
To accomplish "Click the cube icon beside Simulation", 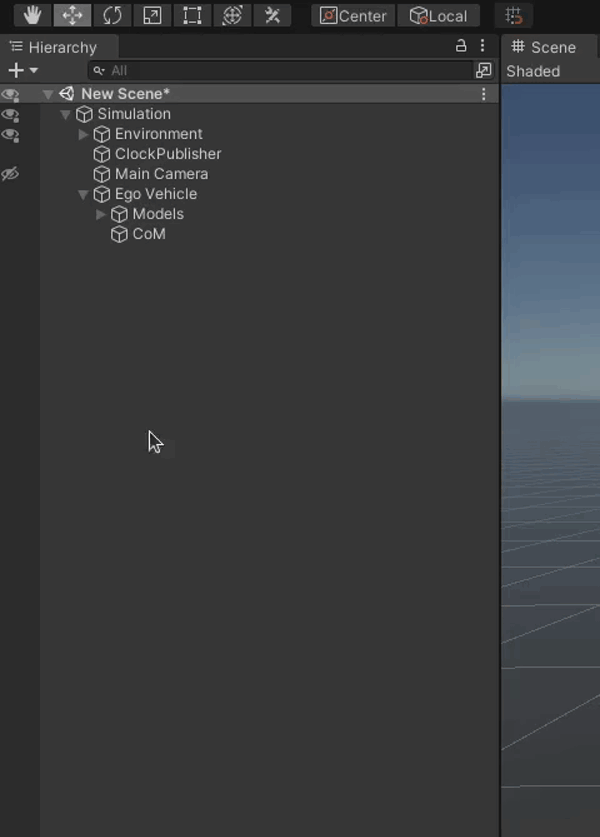I will tap(84, 114).
